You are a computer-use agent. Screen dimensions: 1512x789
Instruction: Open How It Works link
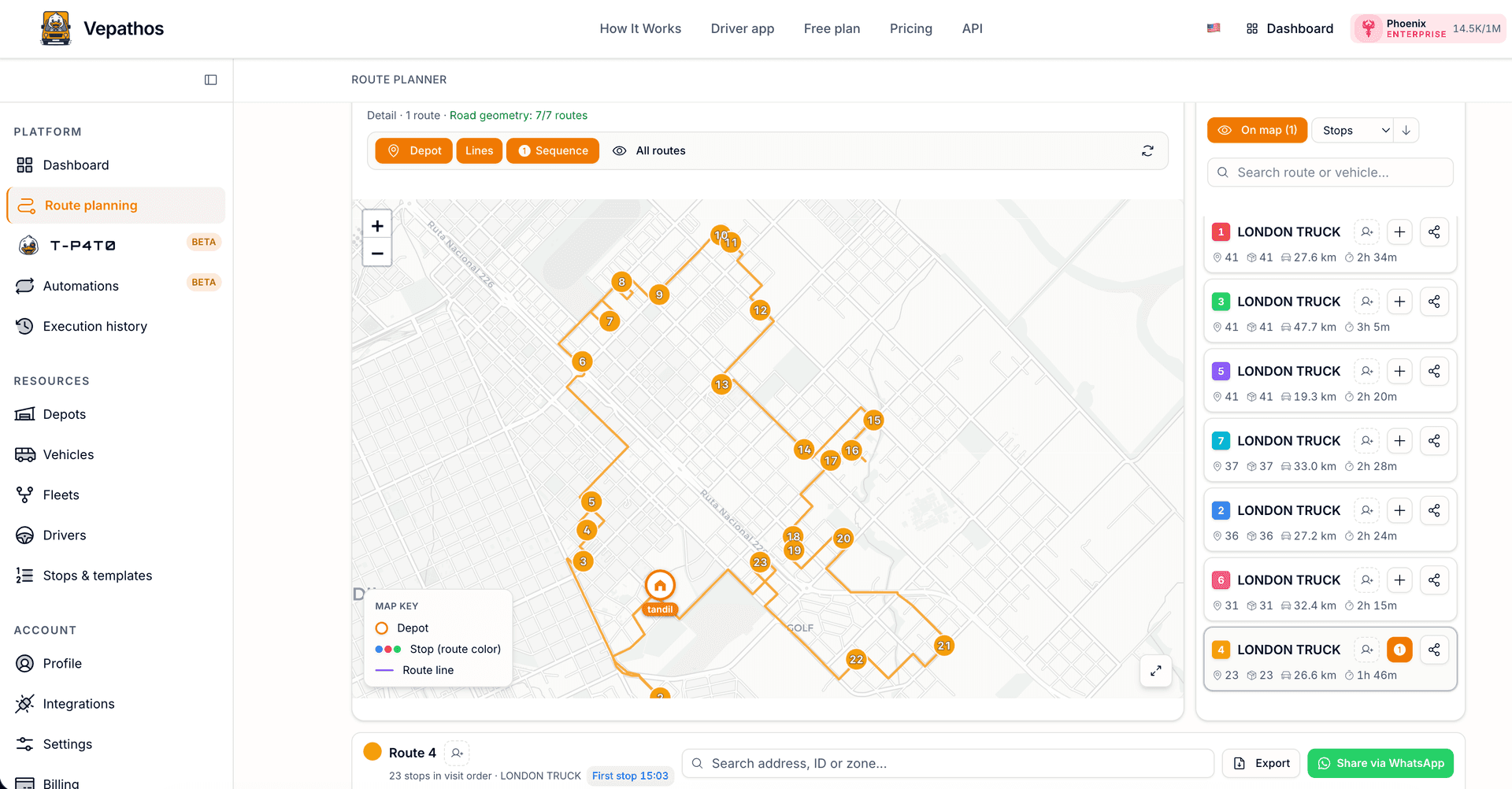tap(640, 28)
